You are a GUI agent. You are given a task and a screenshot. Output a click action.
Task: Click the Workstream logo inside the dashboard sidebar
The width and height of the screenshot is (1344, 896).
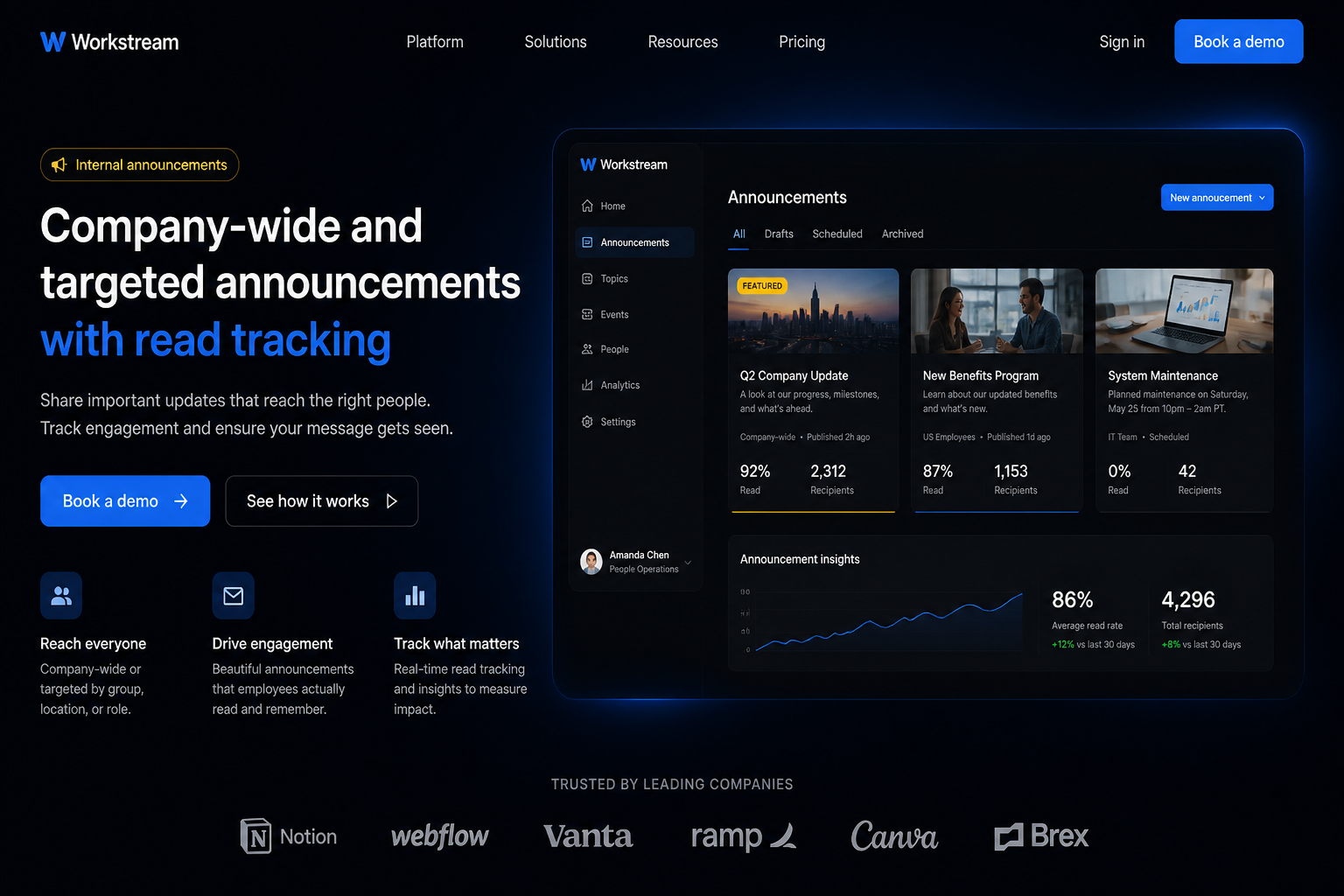click(624, 164)
